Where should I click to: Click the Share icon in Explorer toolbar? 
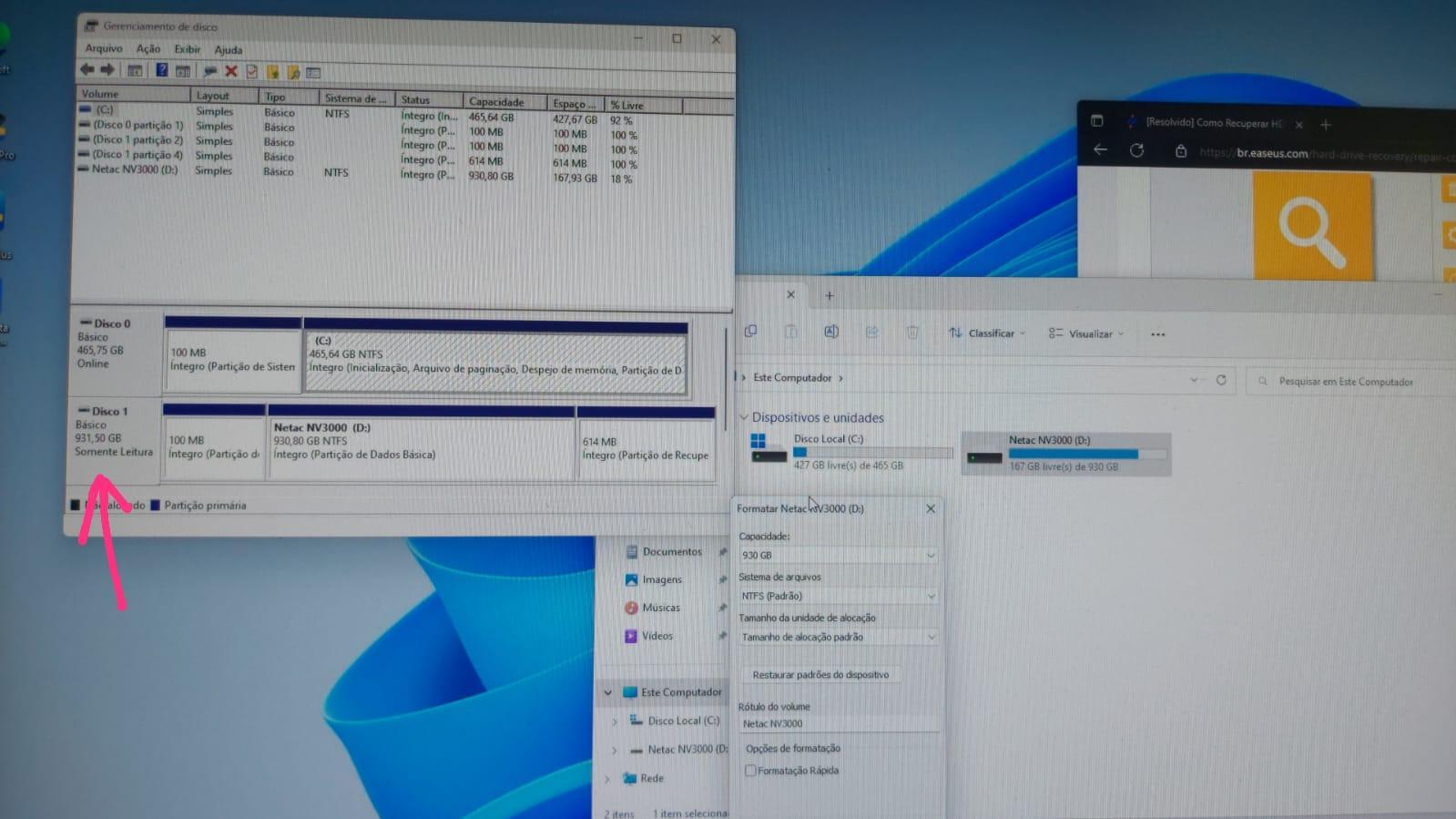click(x=871, y=333)
